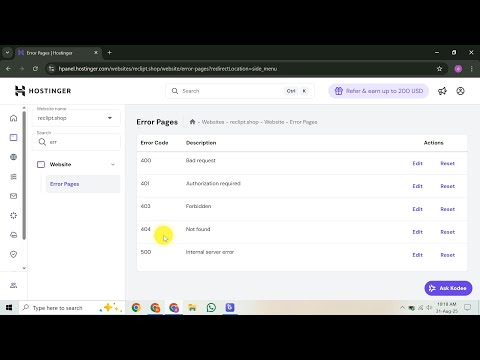The width and height of the screenshot is (480, 360).
Task: Click the 'Internal server error' description text
Action: click(210, 252)
